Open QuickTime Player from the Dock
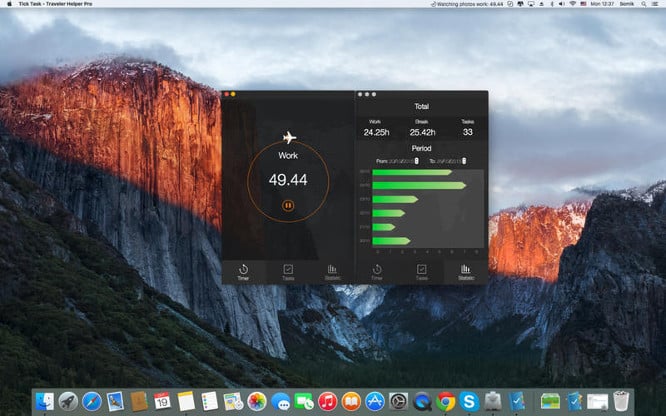Screen dimensions: 666x416 422,401
